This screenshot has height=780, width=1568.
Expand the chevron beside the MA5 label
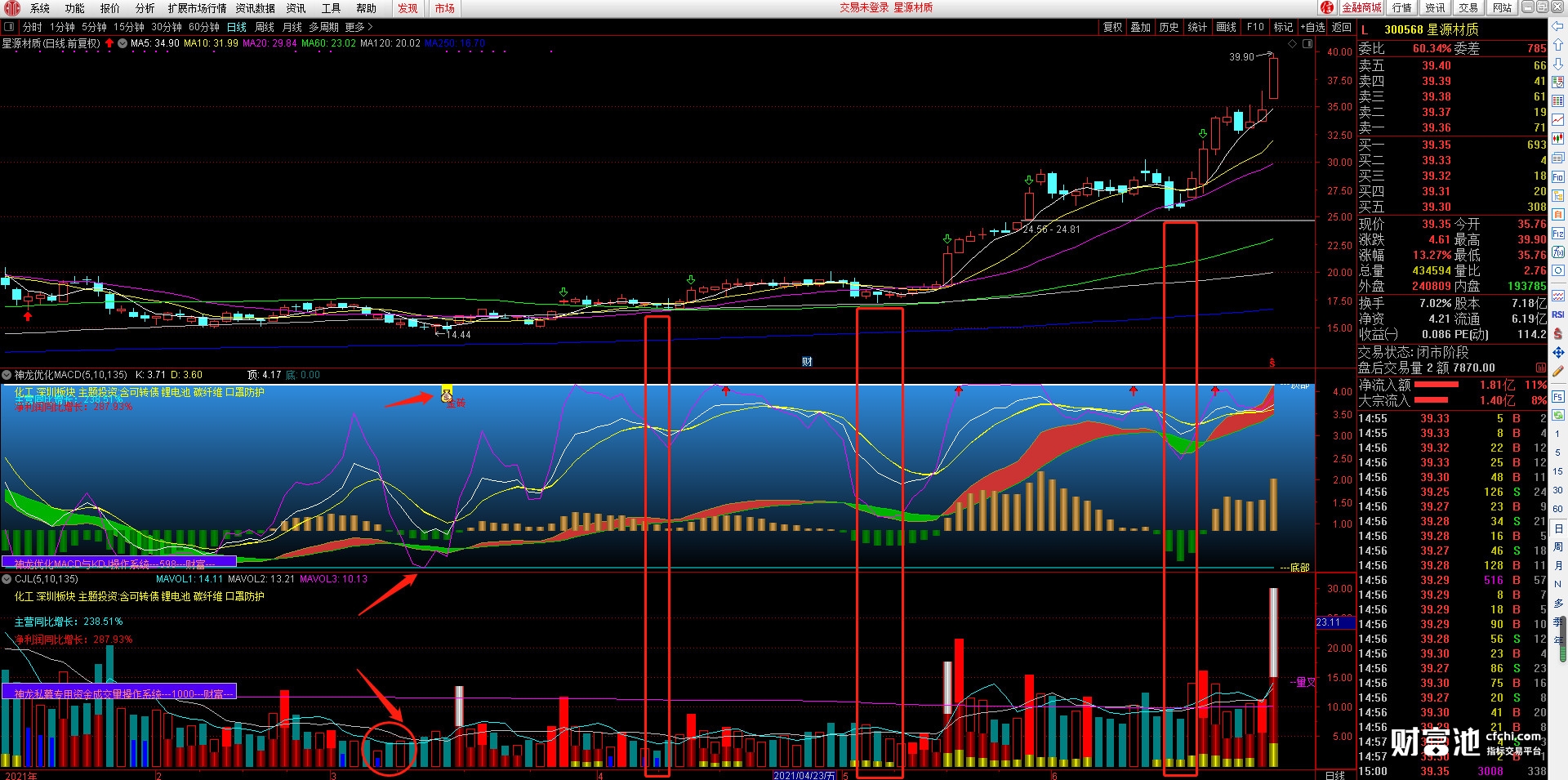coord(122,43)
